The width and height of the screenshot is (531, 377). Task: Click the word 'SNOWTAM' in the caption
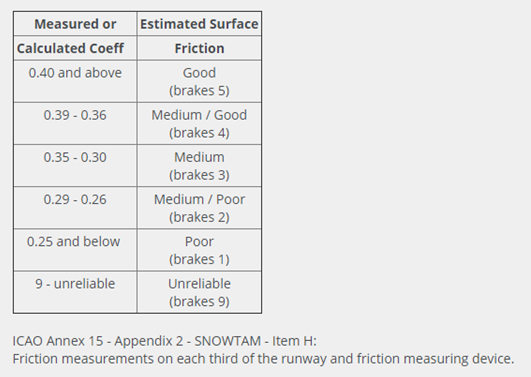228,341
